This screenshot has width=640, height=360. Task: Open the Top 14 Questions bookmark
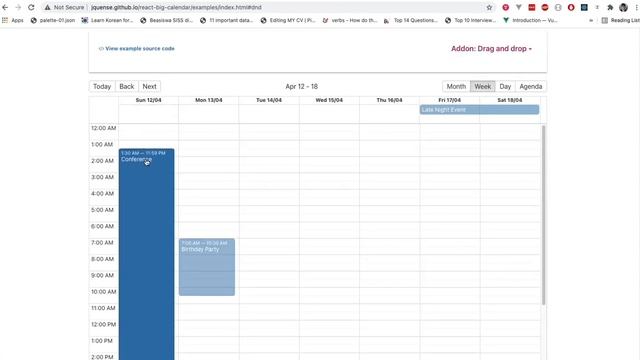(x=411, y=20)
